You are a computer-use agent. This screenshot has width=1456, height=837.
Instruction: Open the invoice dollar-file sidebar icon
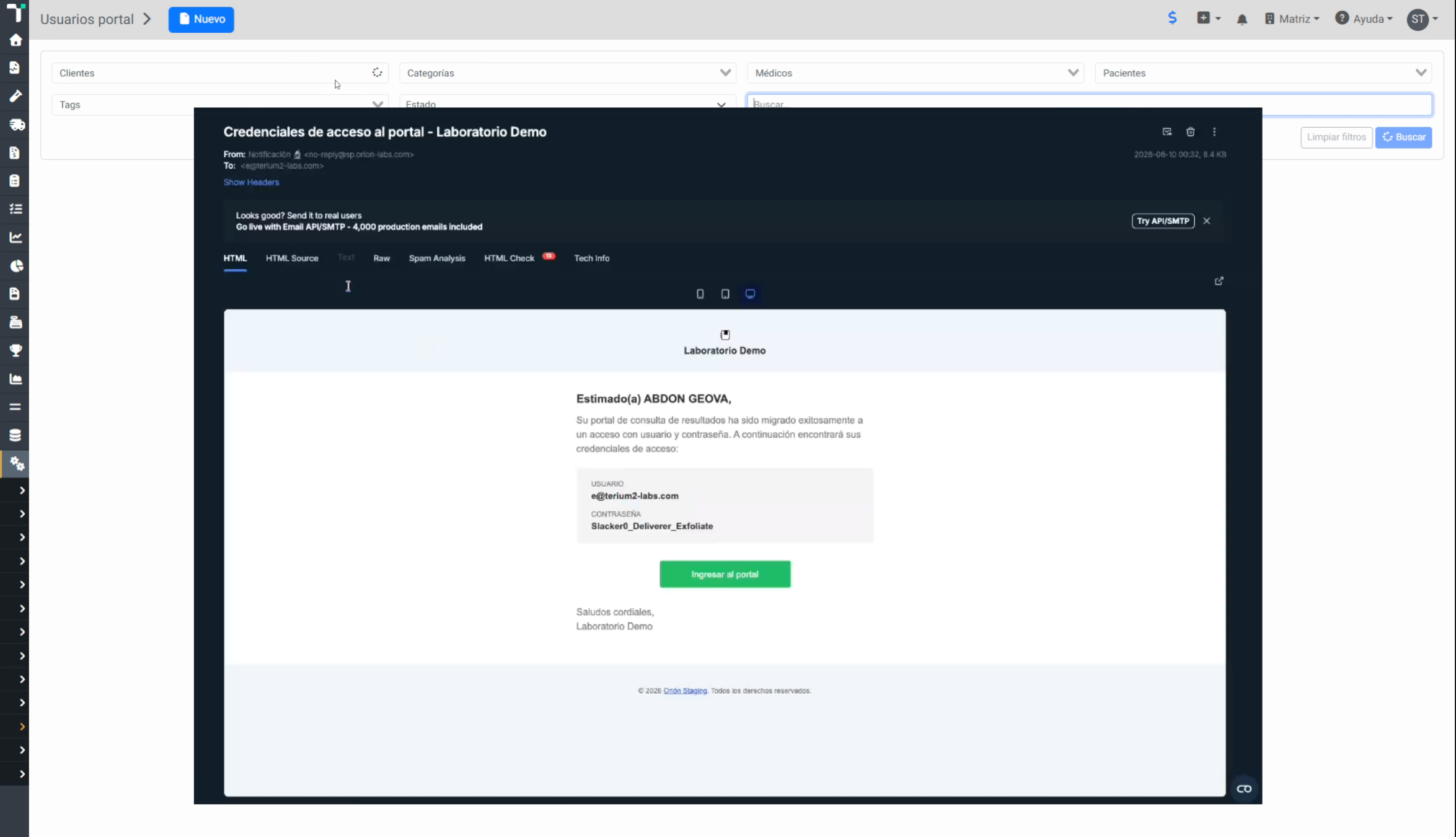15,153
